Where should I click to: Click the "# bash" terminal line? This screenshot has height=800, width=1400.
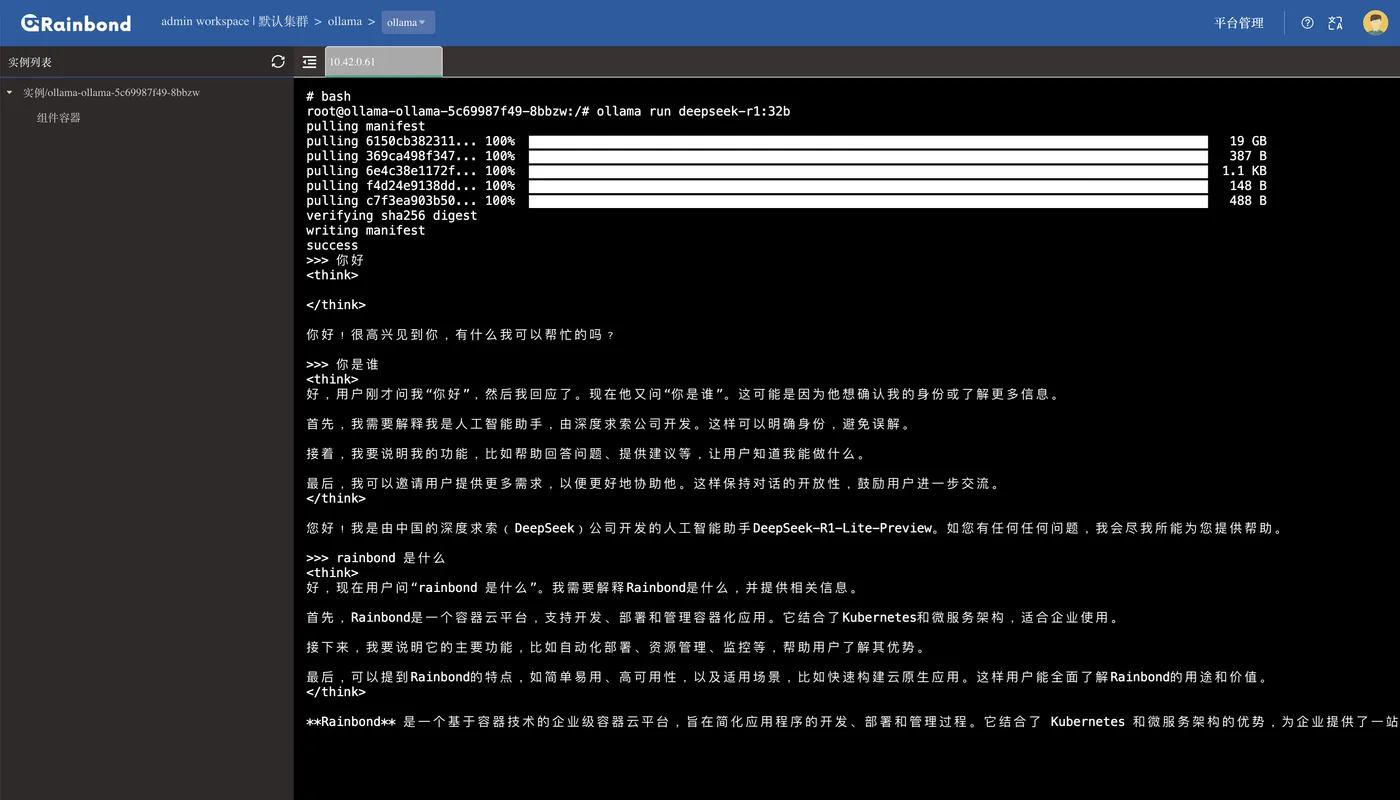pos(329,97)
